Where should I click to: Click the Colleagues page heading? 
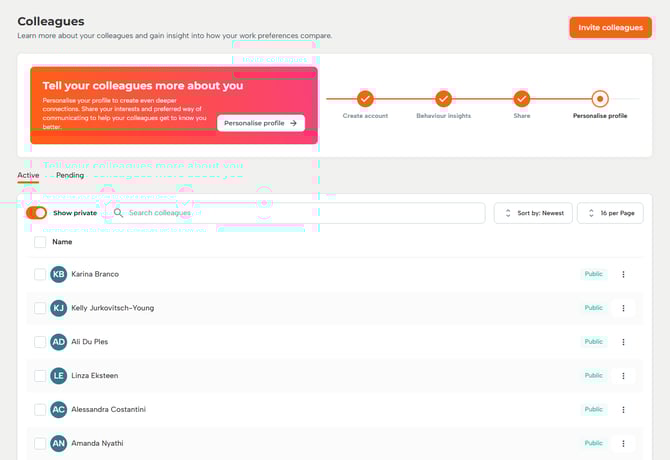(51, 21)
